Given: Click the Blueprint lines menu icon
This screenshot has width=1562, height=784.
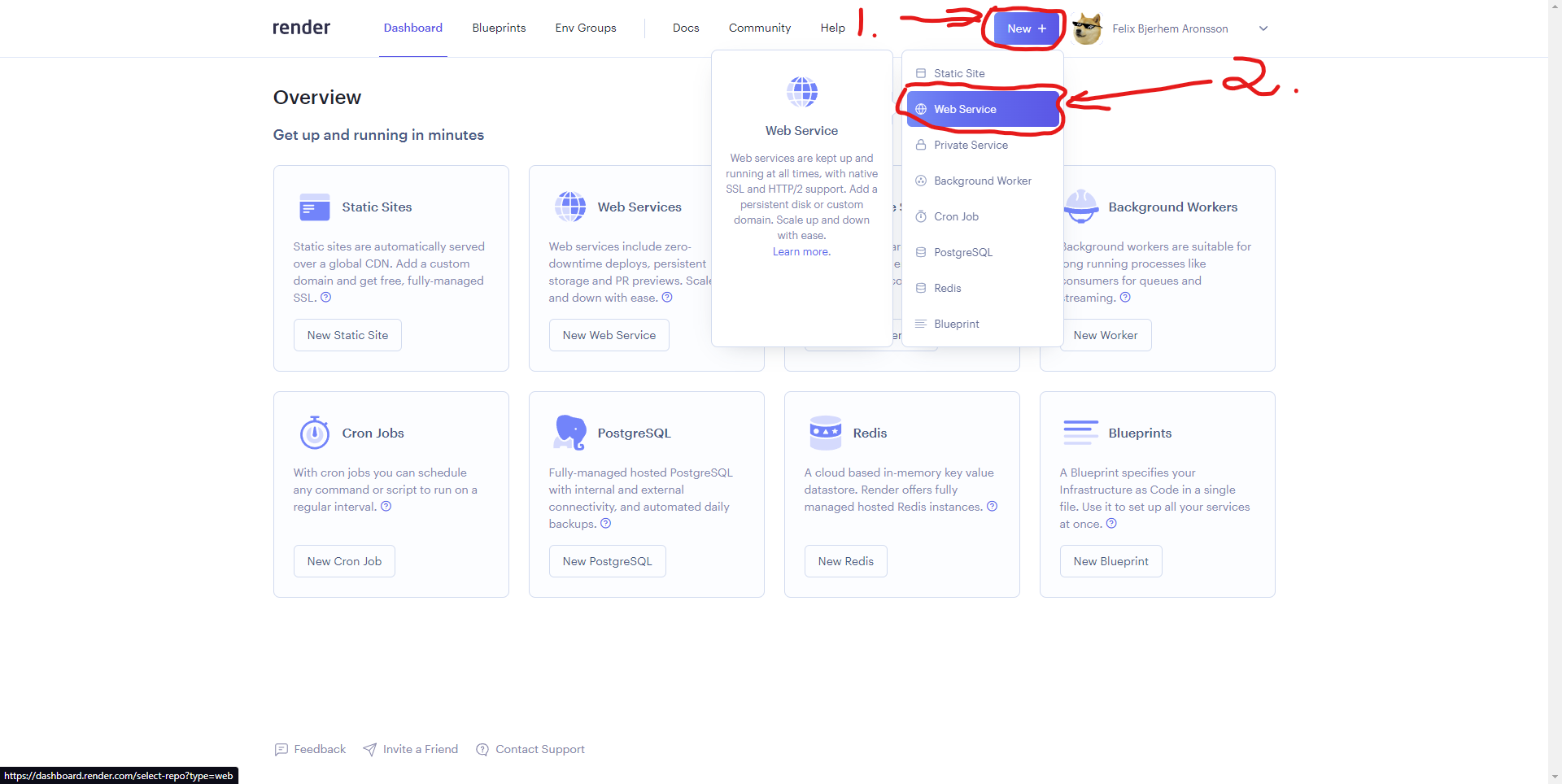Looking at the screenshot, I should 921,324.
